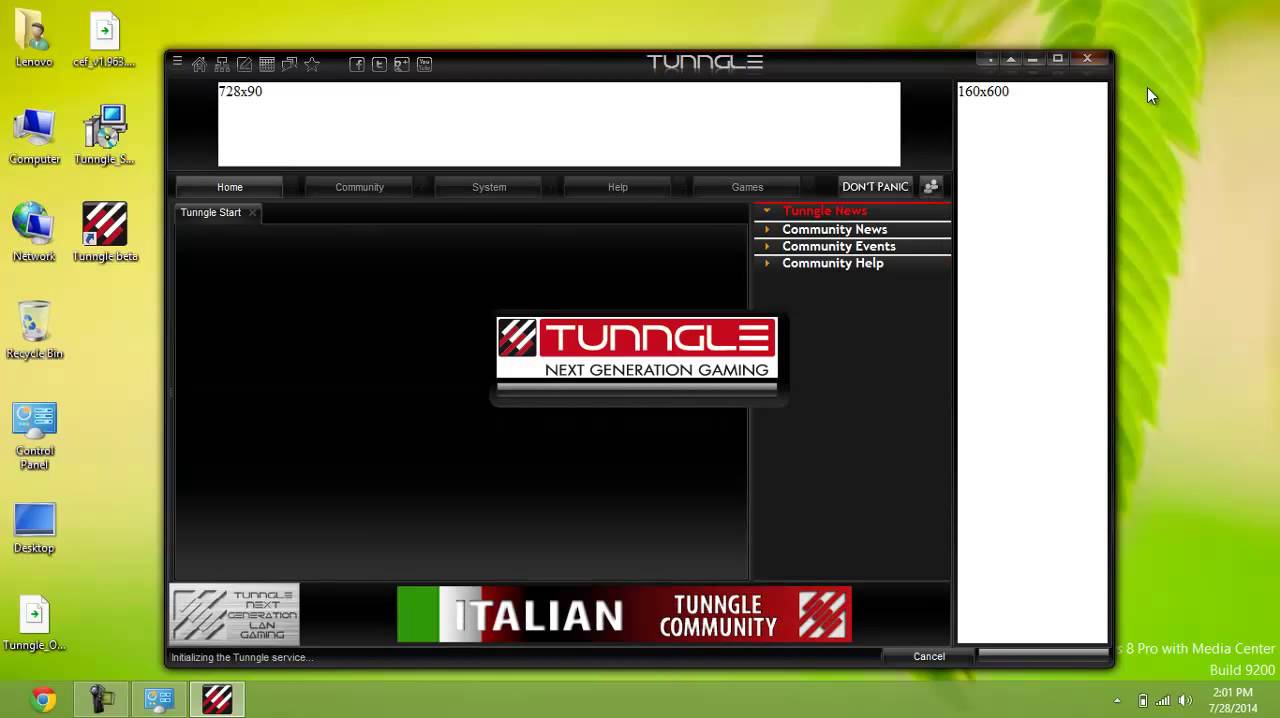Open the Community menu
This screenshot has height=718, width=1280.
[359, 187]
